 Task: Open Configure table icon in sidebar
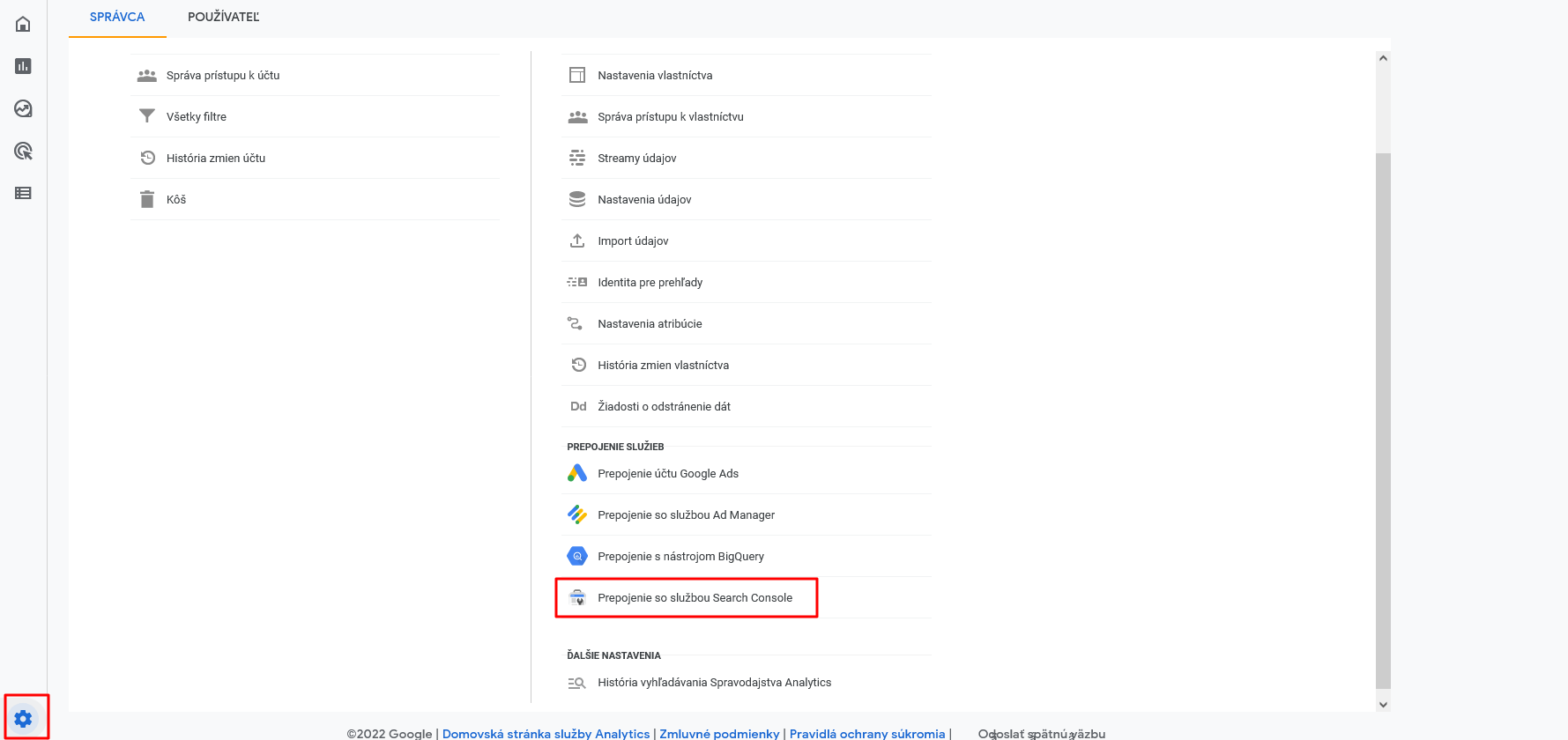click(23, 193)
